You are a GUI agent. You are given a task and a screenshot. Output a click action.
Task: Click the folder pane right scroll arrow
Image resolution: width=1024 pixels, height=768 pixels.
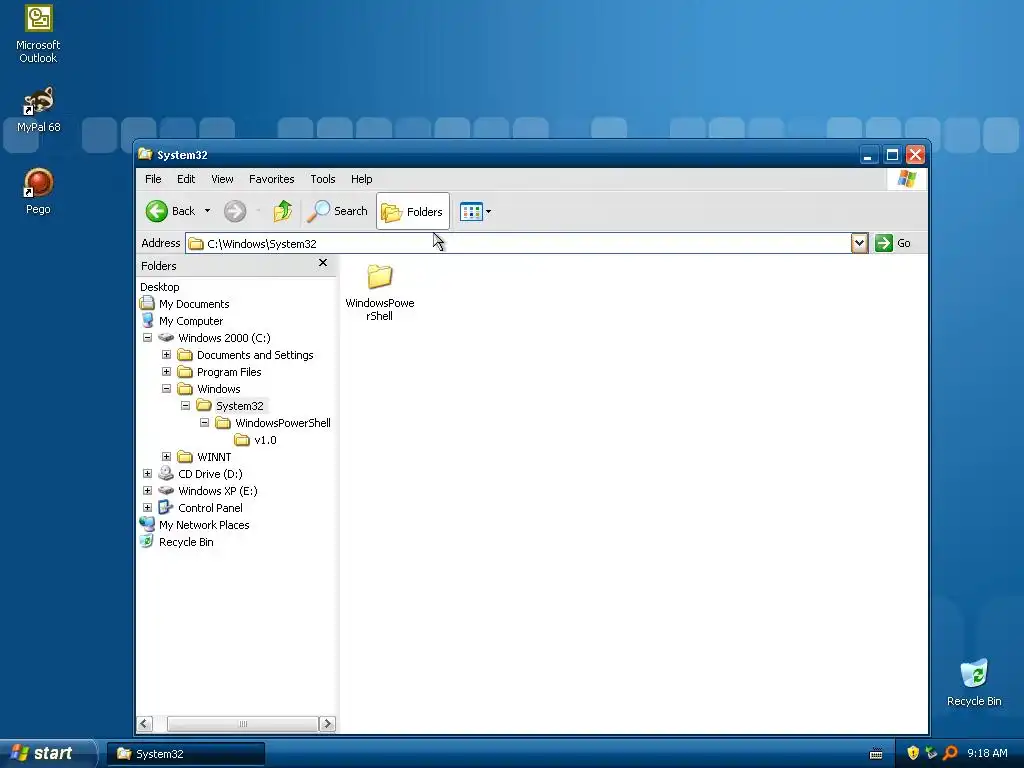coord(327,724)
